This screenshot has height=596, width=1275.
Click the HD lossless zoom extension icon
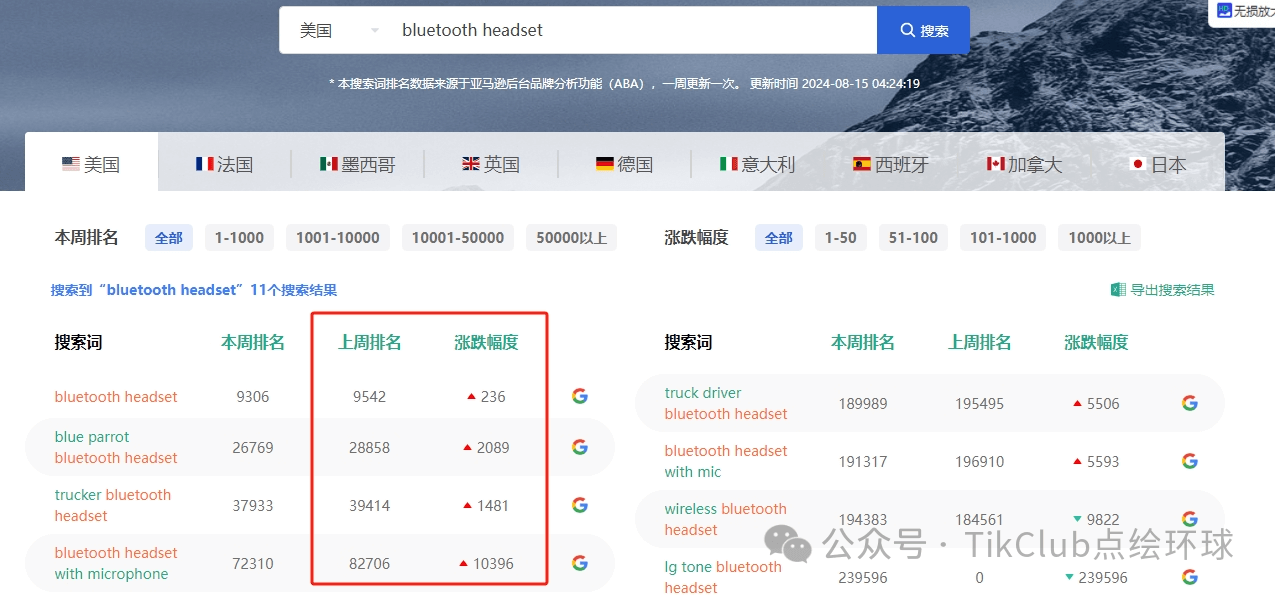(1224, 11)
